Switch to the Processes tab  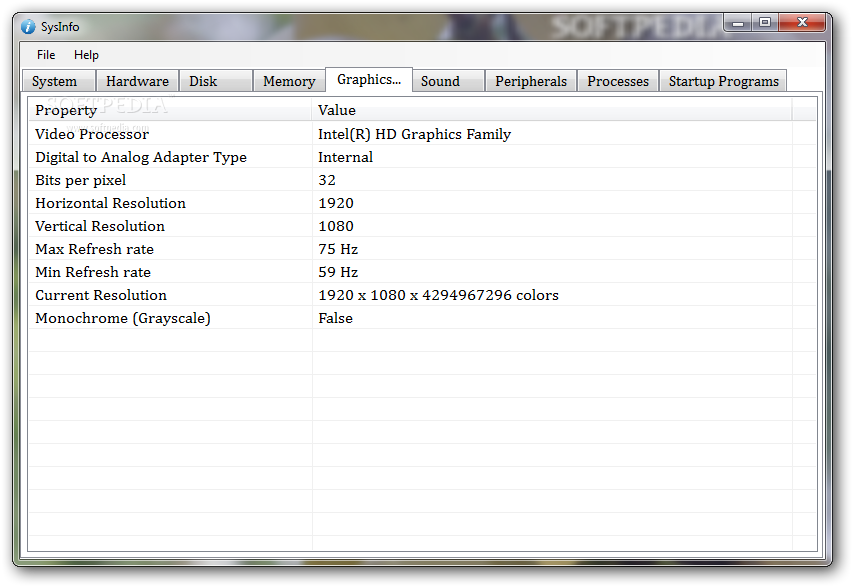pyautogui.click(x=618, y=81)
